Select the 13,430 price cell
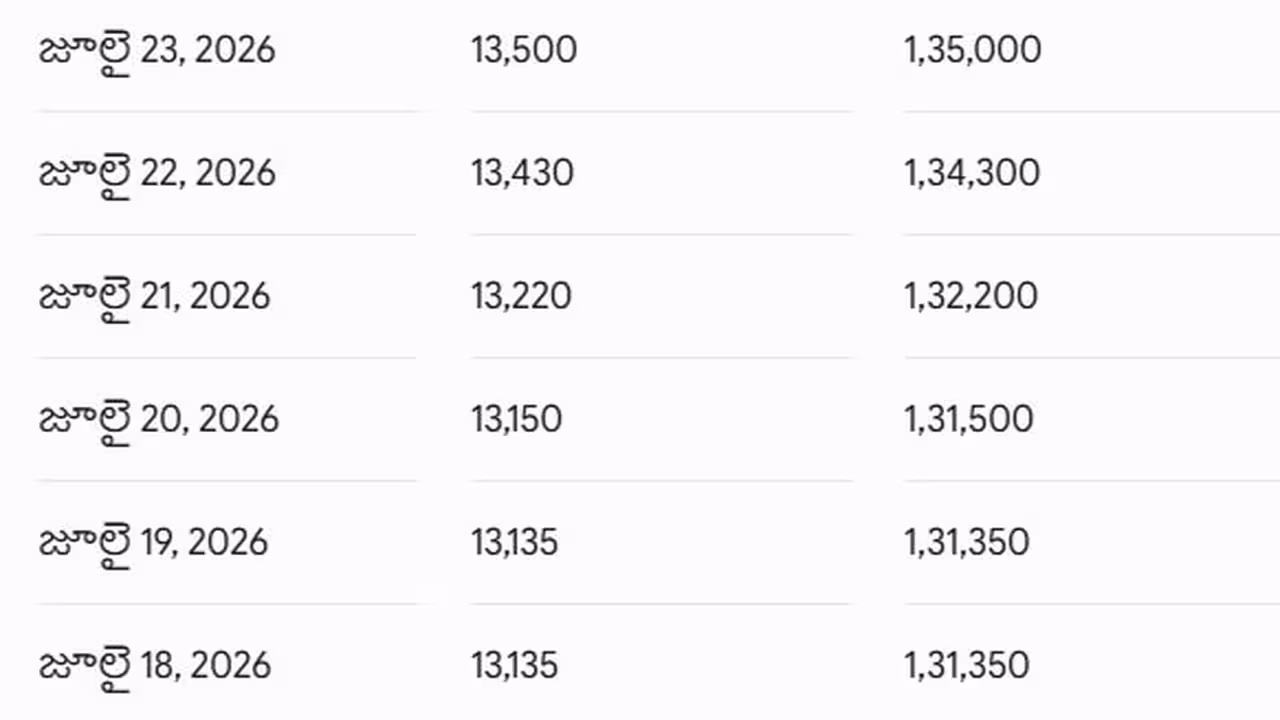The image size is (1280, 720). pyautogui.click(x=522, y=173)
